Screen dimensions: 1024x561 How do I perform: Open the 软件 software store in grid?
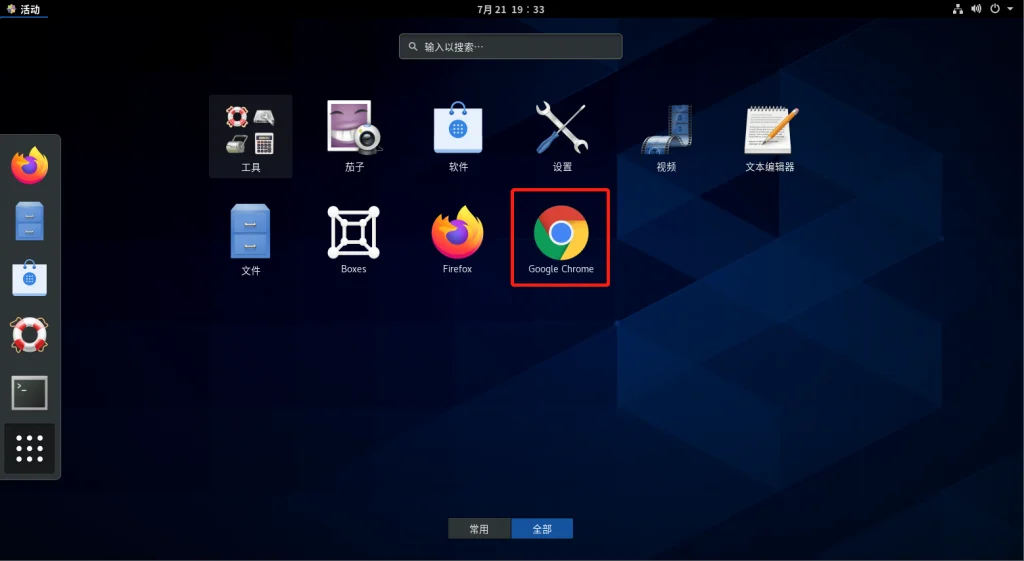click(x=458, y=136)
